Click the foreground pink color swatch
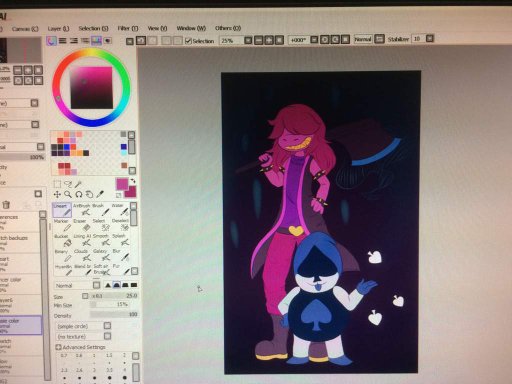This screenshot has height=384, width=512. pos(122,184)
